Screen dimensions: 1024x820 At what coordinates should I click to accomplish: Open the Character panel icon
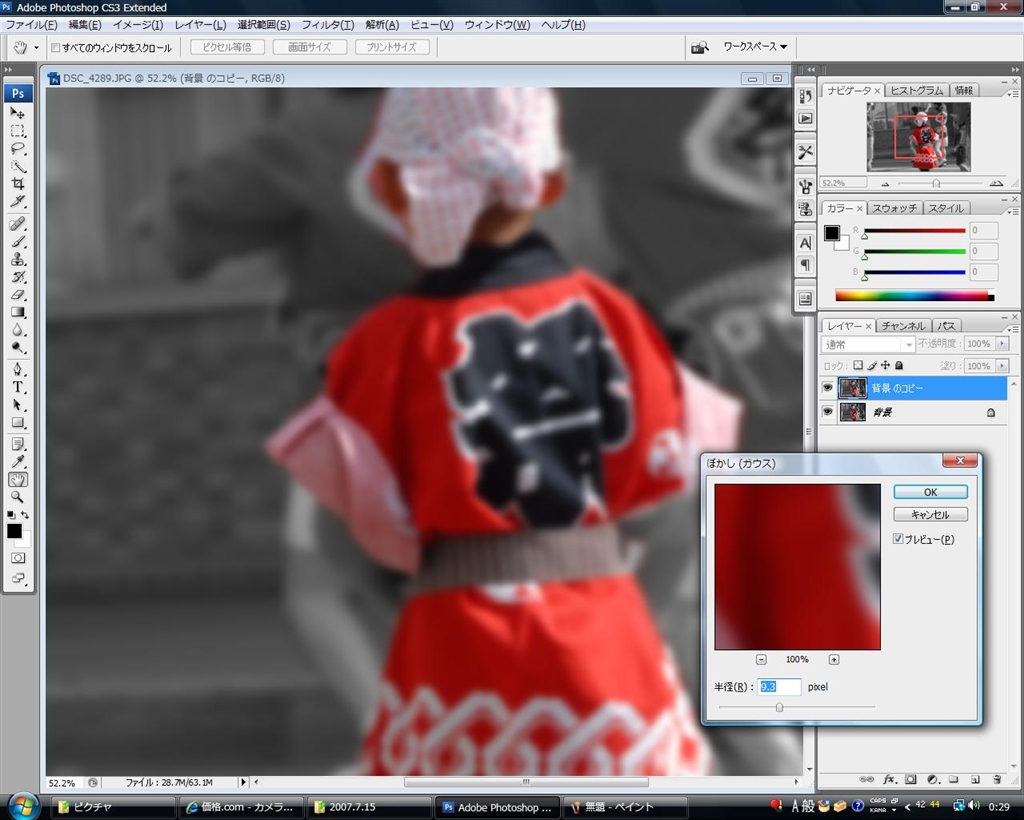tap(805, 243)
